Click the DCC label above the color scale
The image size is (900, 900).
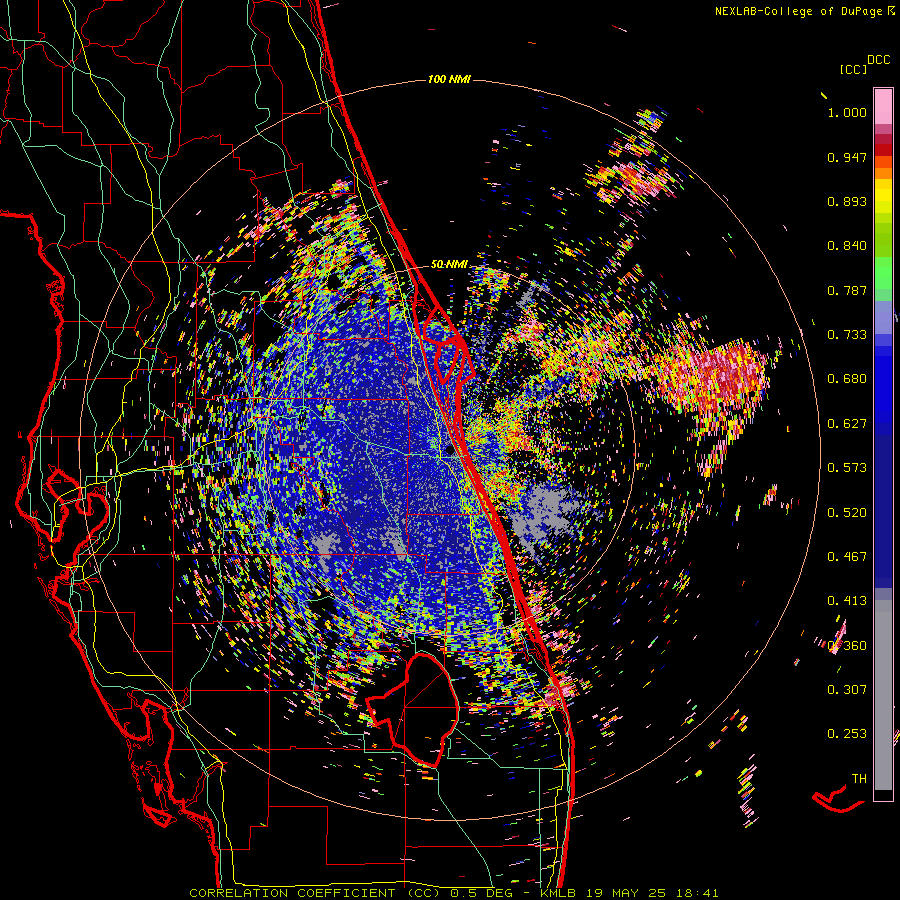(878, 60)
